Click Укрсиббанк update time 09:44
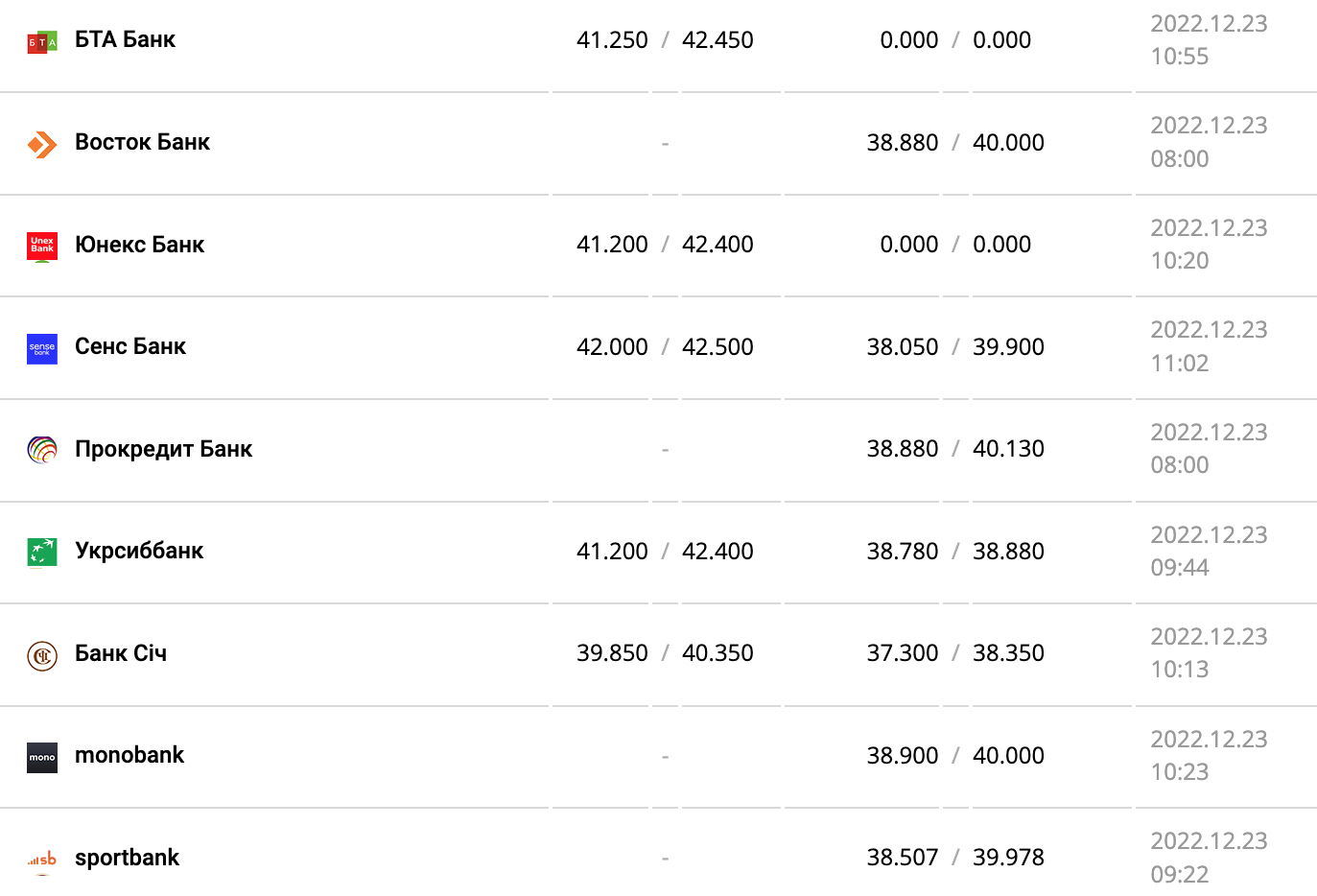The image size is (1317, 896). (1180, 568)
